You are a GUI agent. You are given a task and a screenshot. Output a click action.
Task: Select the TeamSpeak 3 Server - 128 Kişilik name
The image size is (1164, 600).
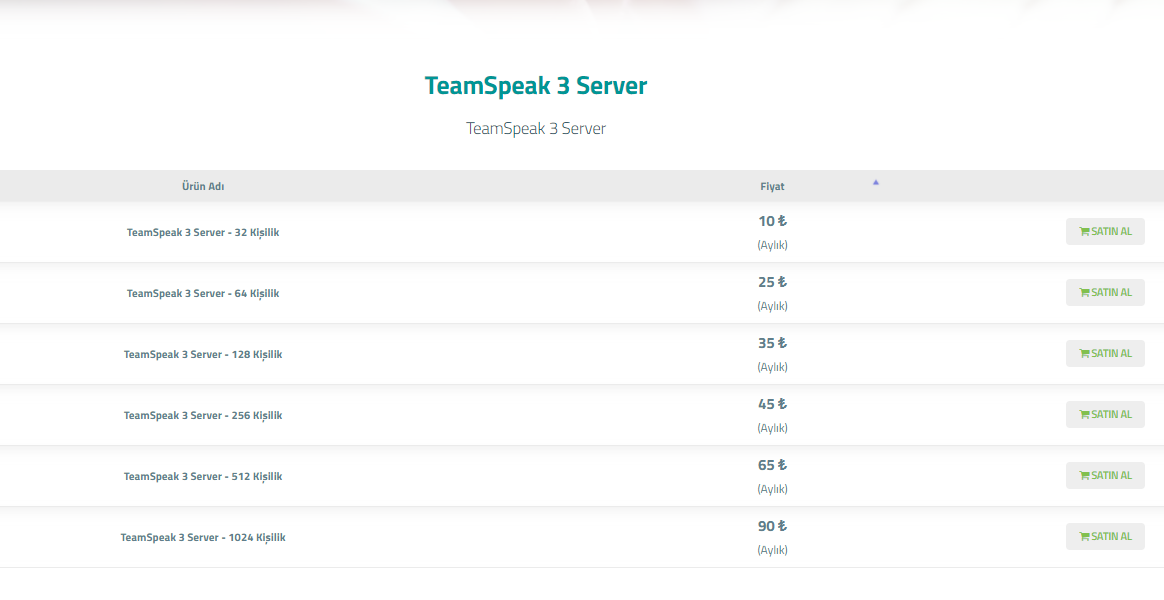coord(203,354)
